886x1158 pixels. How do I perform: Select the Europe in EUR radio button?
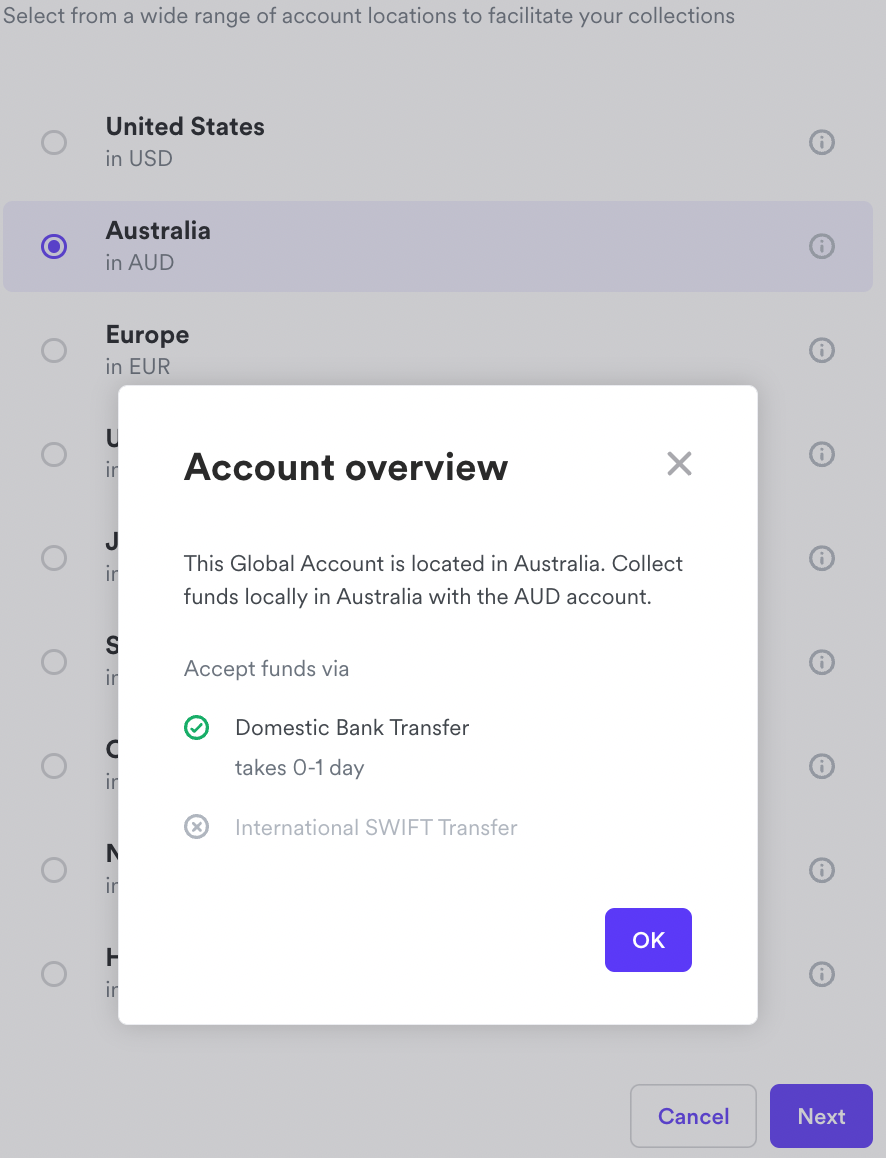[x=54, y=350]
